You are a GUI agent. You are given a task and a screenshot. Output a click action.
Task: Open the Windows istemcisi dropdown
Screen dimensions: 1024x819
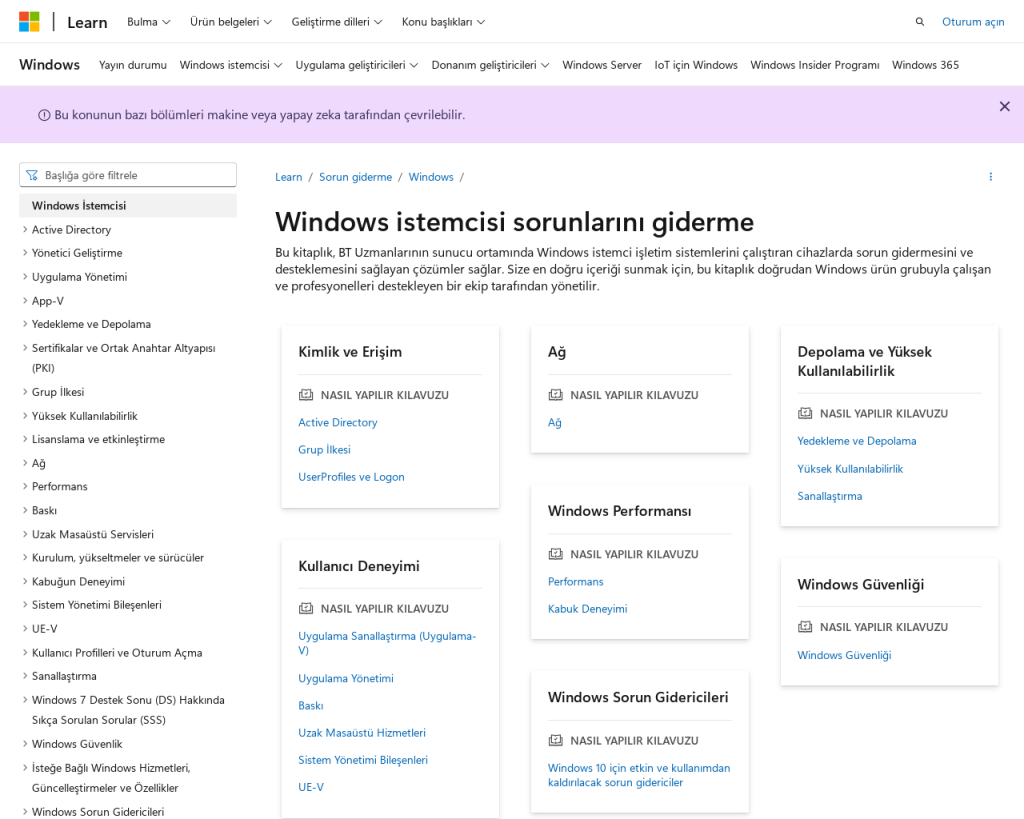(231, 65)
